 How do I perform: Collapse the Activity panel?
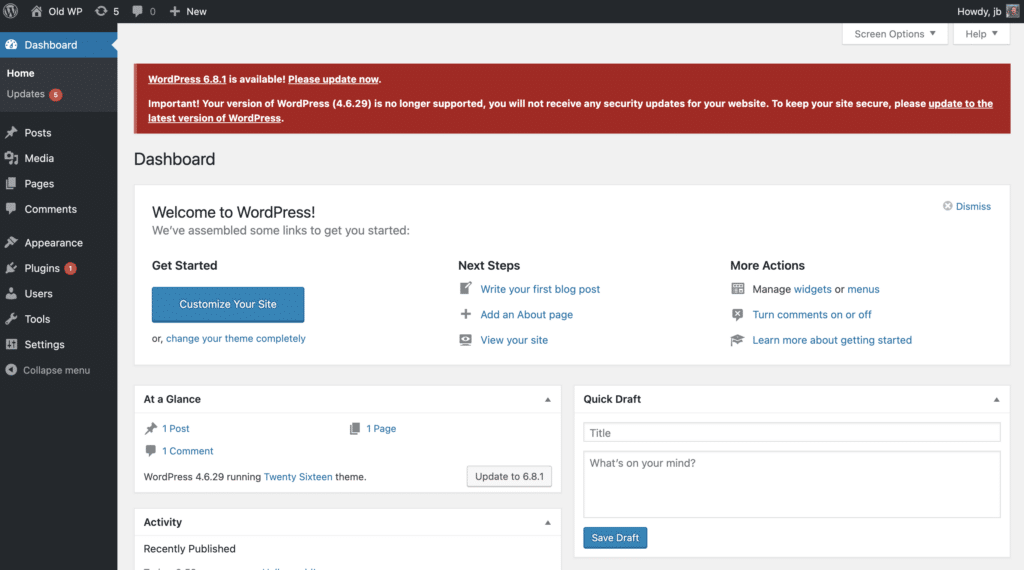click(548, 522)
